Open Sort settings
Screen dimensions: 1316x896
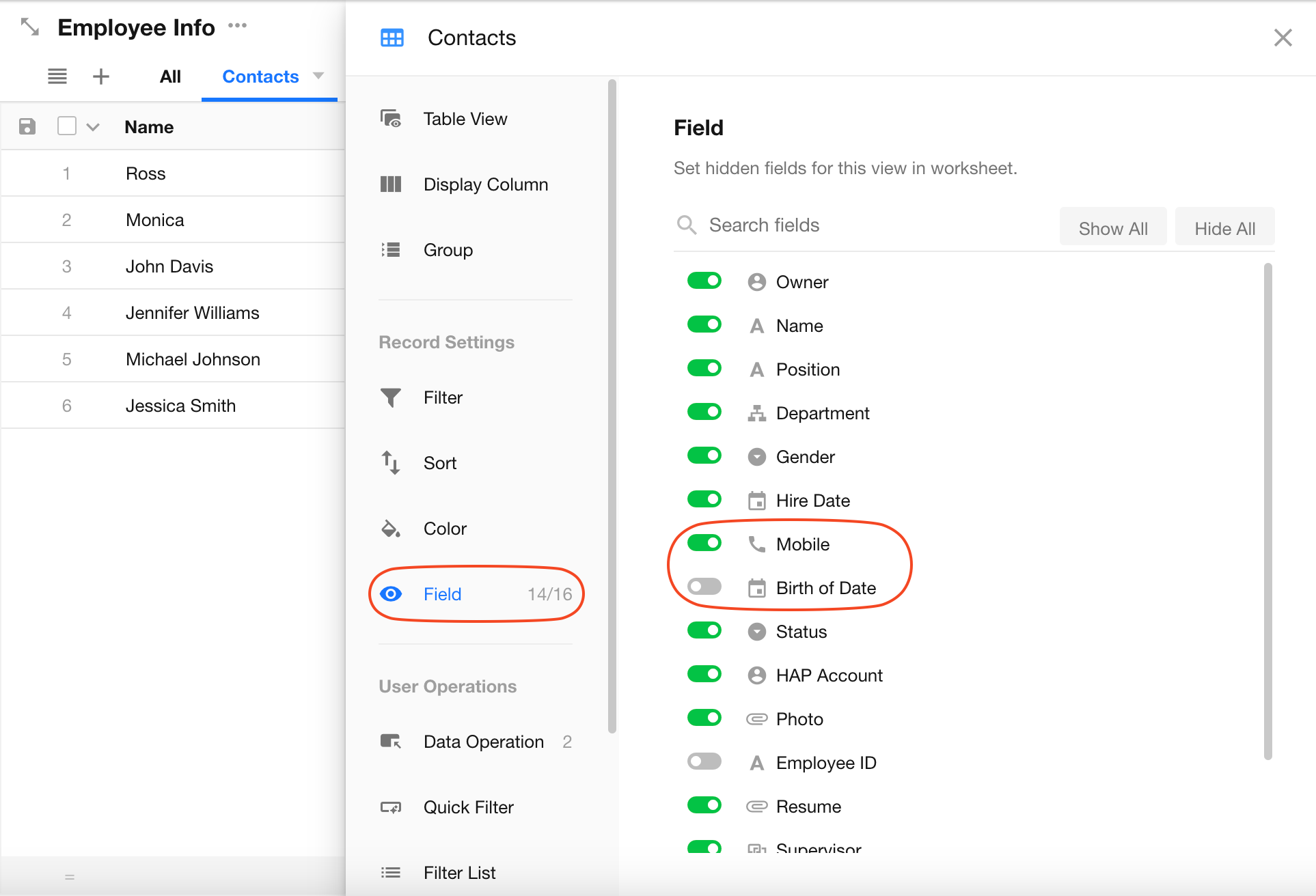439,463
